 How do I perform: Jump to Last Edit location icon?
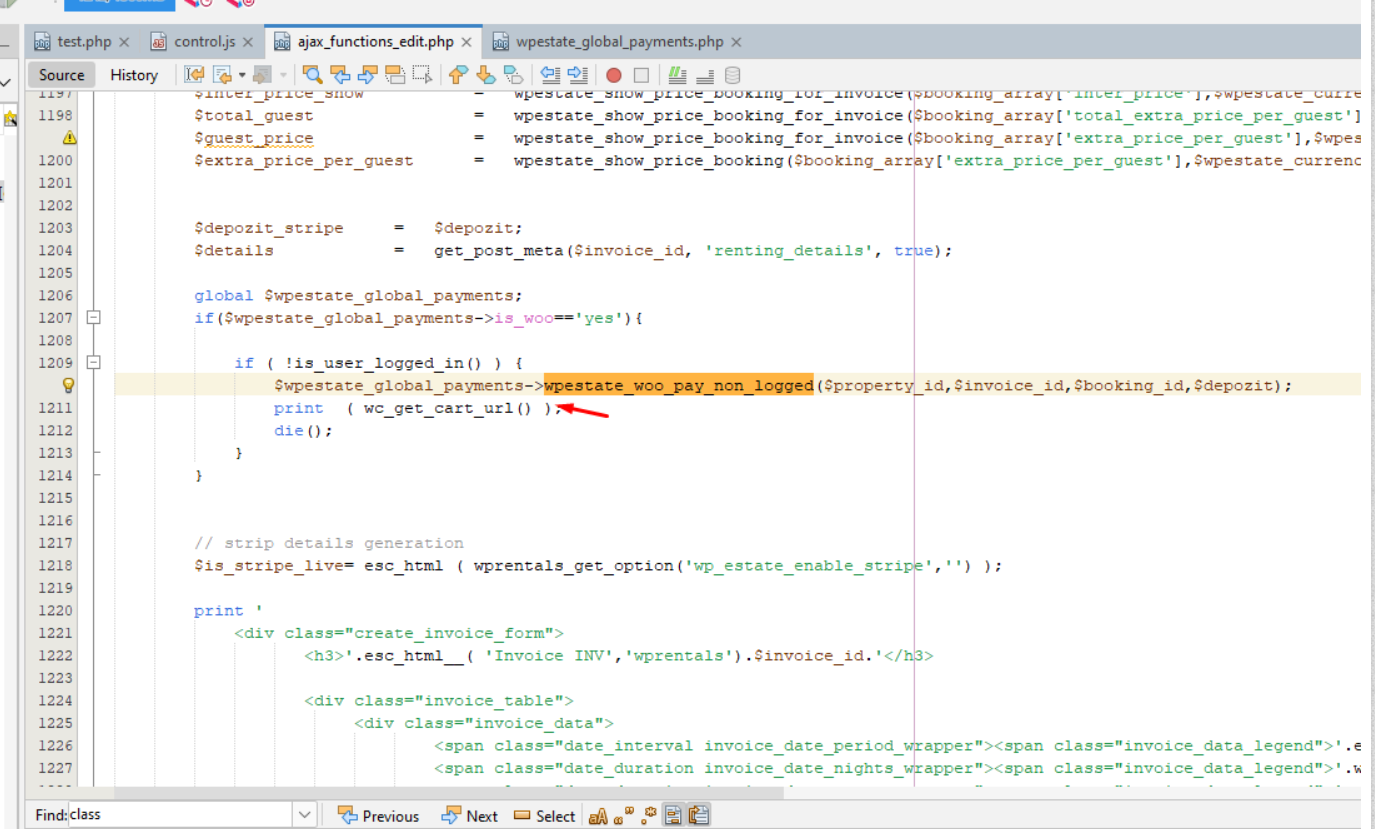194,75
